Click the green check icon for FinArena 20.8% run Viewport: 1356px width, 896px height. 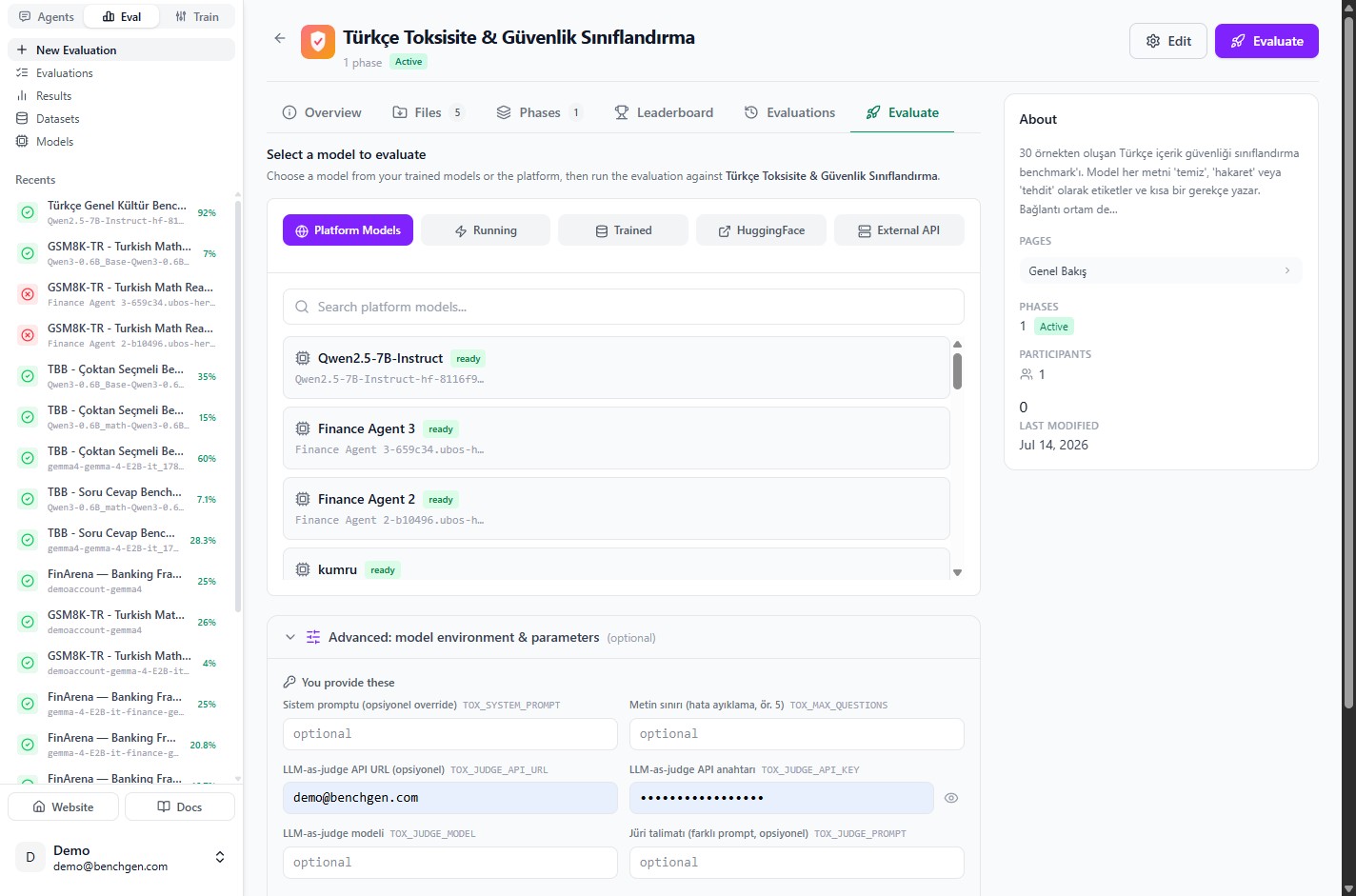point(28,745)
